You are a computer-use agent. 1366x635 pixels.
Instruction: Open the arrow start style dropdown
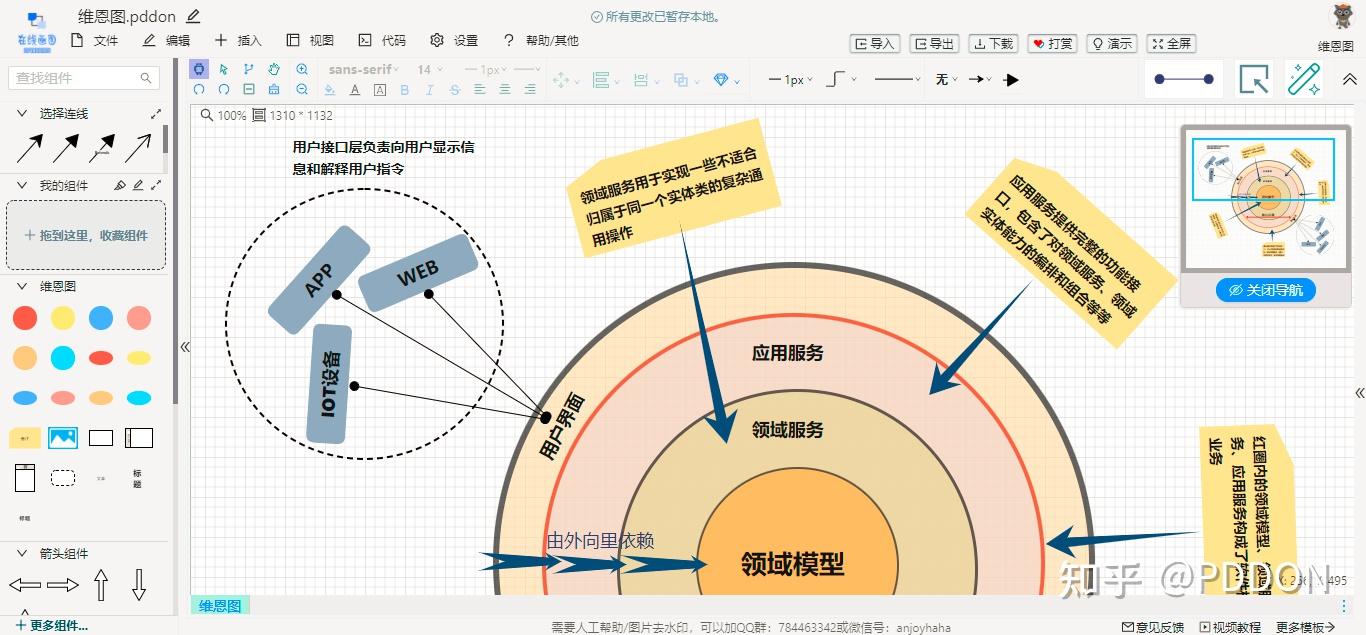(946, 79)
